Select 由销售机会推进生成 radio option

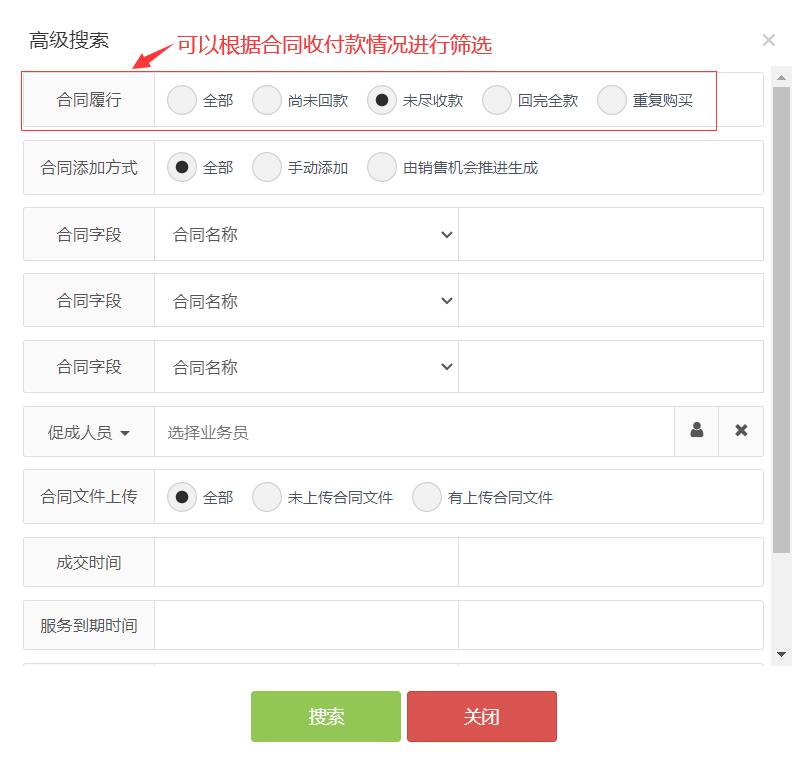382,167
